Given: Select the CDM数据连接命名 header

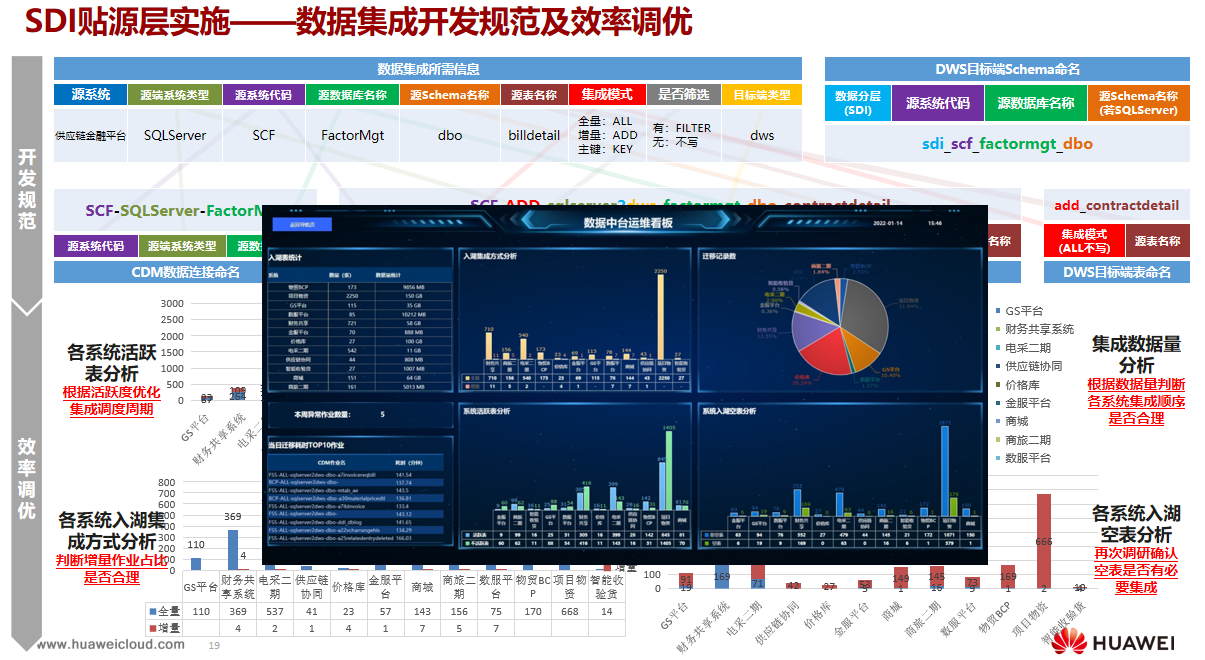Looking at the screenshot, I should click(x=186, y=271).
